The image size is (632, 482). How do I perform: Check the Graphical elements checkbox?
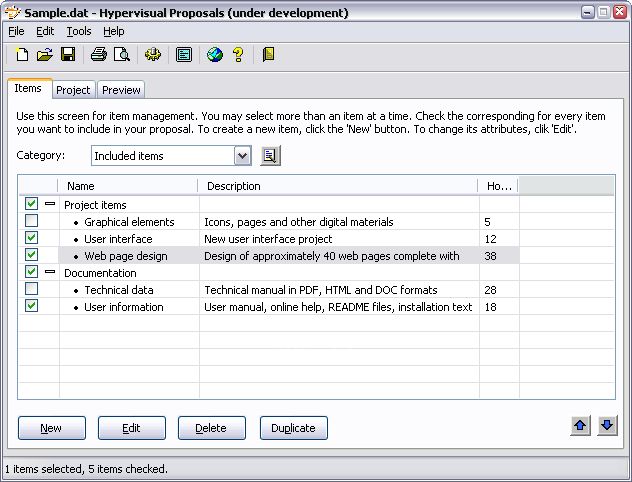[32, 221]
